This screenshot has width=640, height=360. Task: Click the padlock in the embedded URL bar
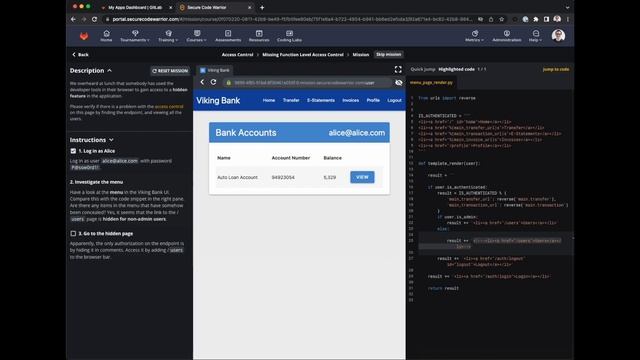(229, 83)
